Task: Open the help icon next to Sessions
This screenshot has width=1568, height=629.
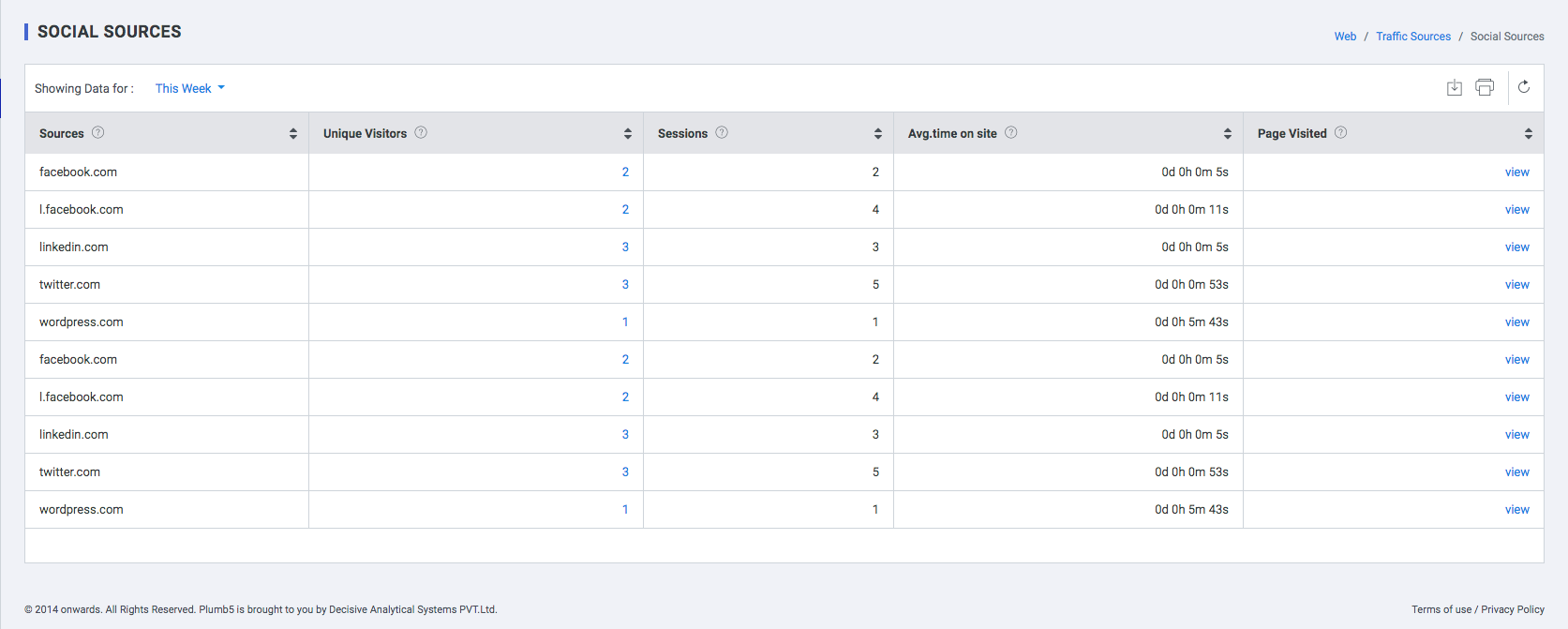Action: tap(722, 132)
